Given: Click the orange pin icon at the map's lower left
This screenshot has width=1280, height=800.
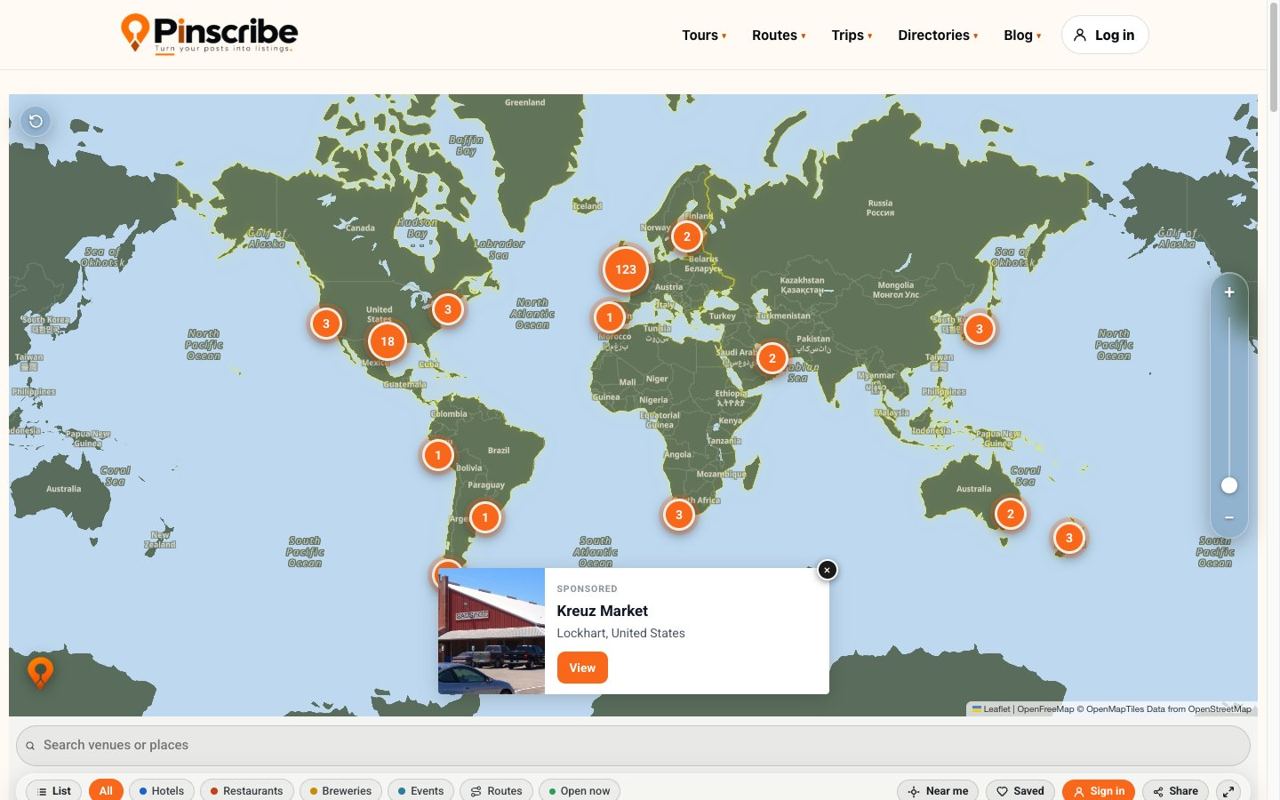Looking at the screenshot, I should (40, 672).
